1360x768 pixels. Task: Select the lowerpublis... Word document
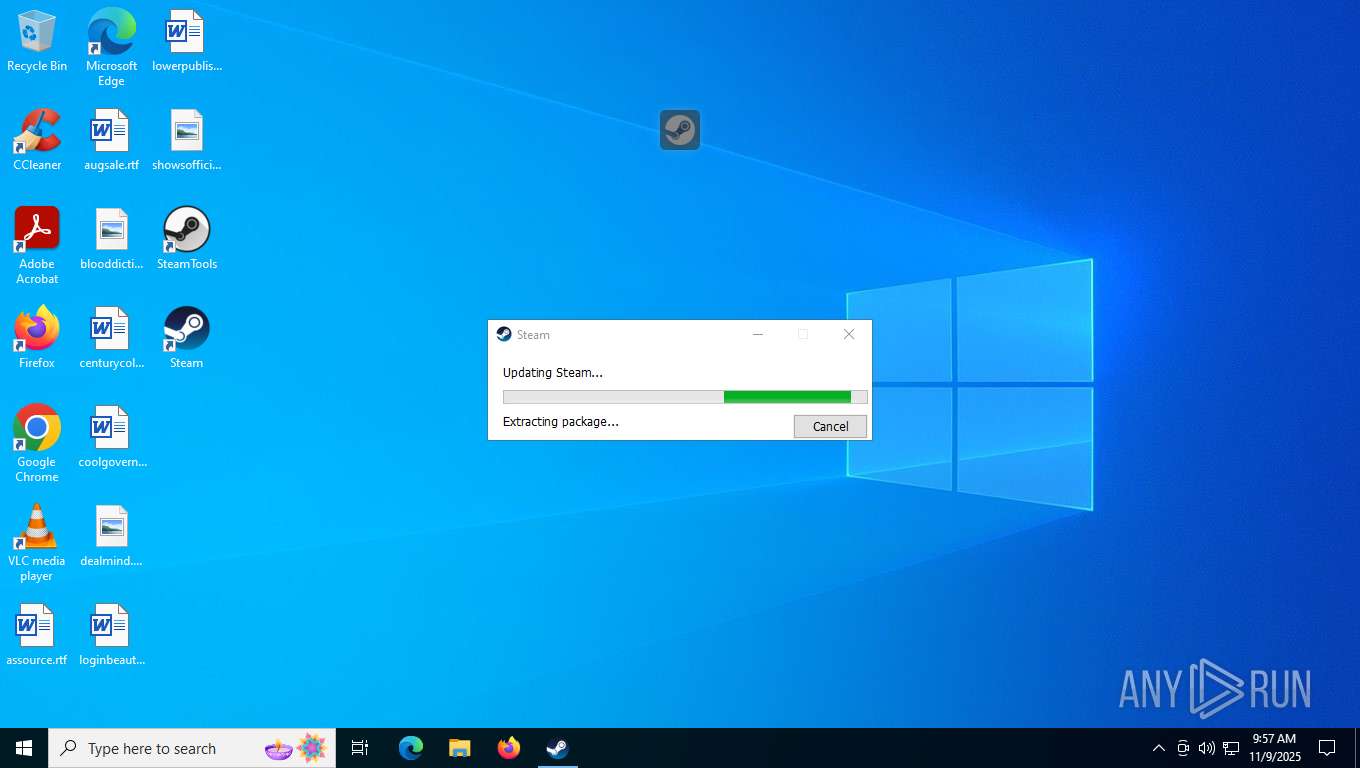pyautogui.click(x=186, y=41)
